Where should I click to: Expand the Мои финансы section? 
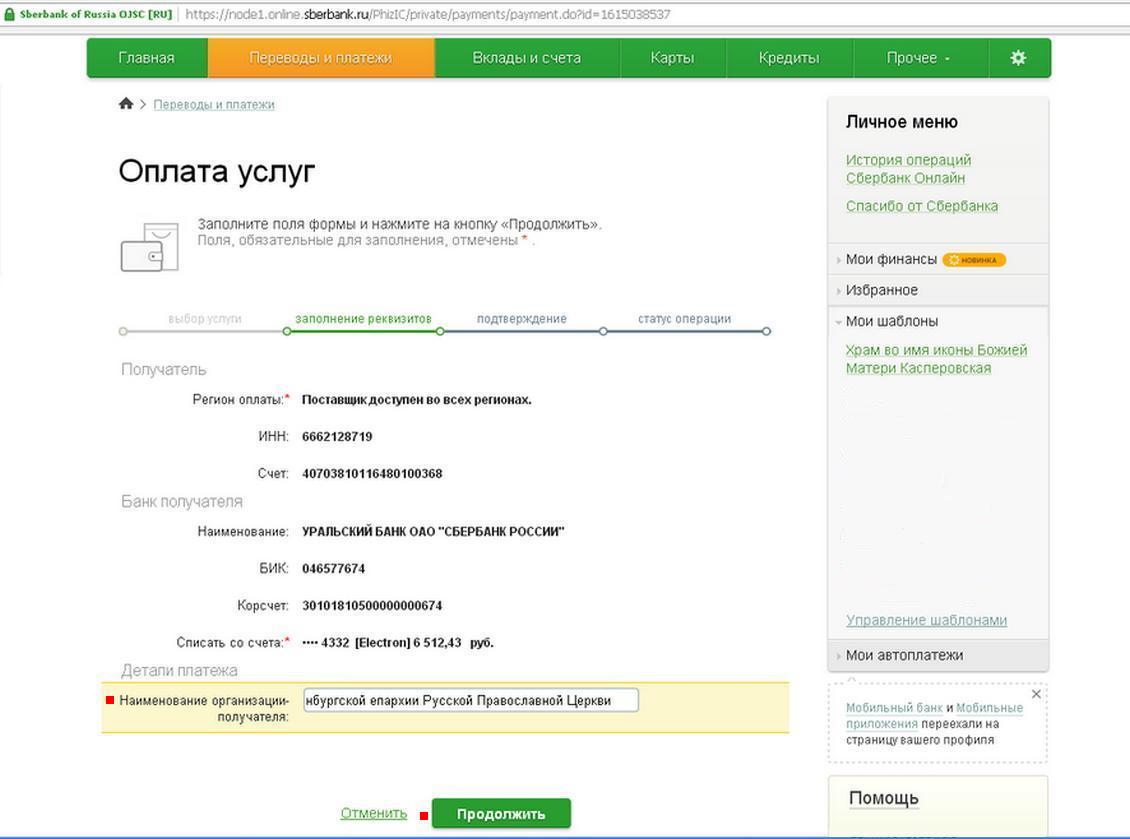point(891,259)
